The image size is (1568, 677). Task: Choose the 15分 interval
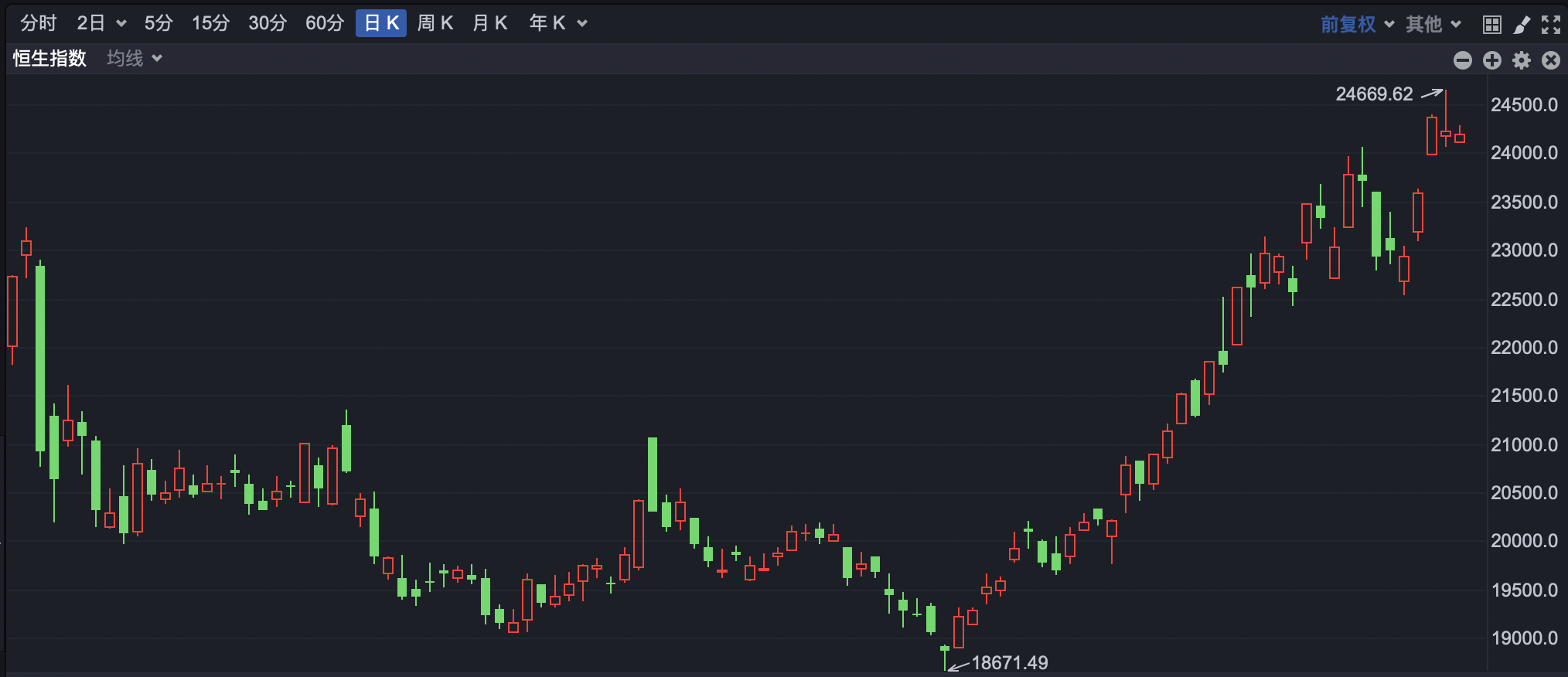pyautogui.click(x=210, y=23)
